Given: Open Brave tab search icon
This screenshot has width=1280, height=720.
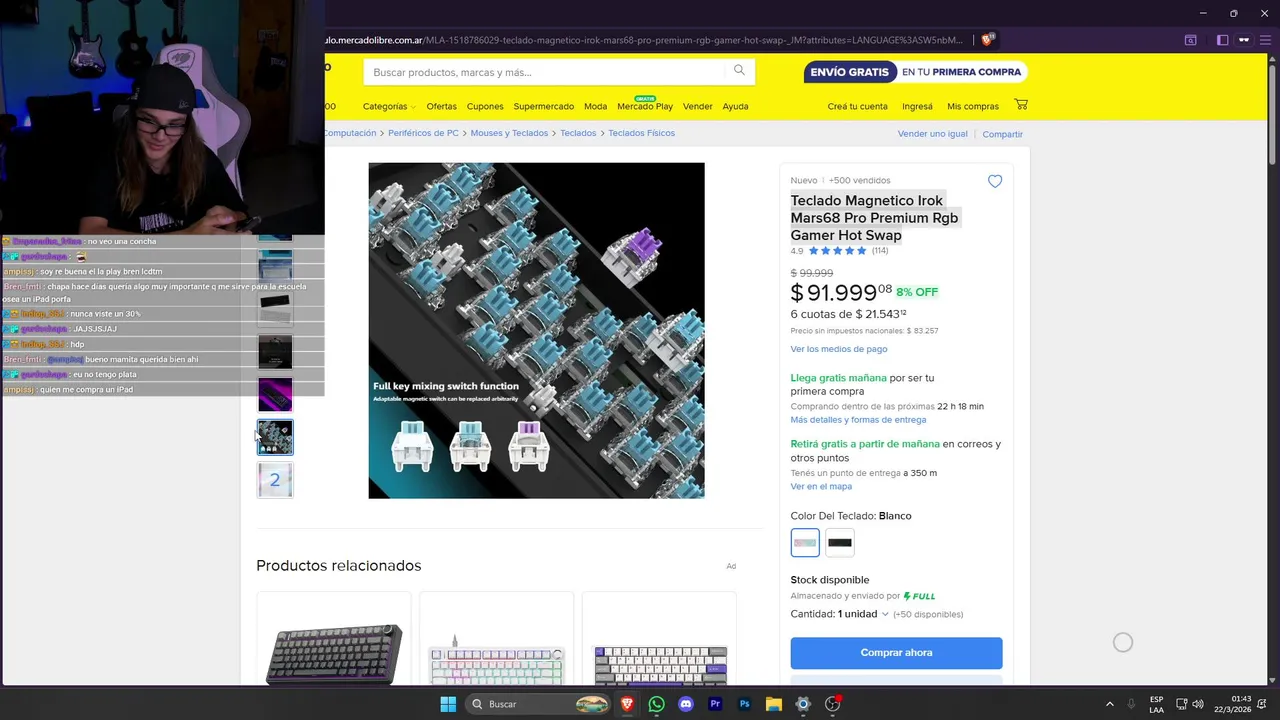Looking at the screenshot, I should click(1190, 40).
